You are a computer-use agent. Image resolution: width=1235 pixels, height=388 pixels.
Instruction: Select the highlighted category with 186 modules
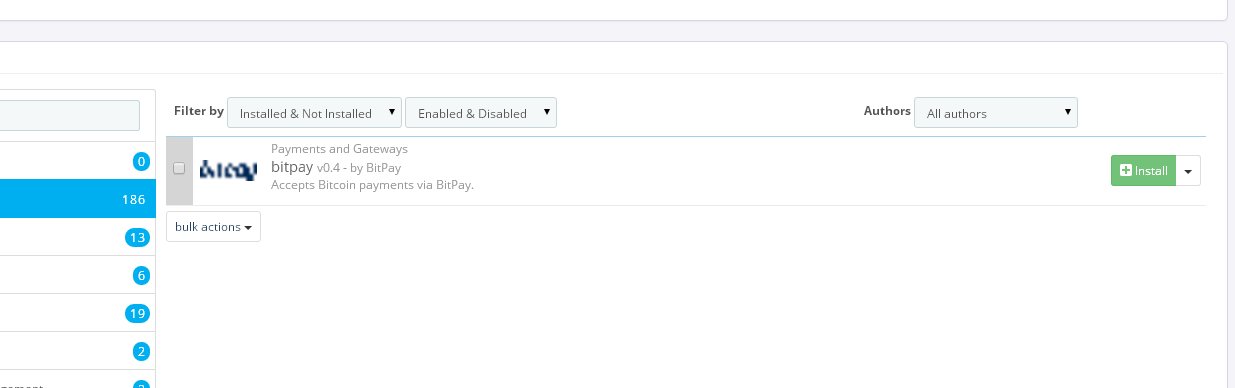coord(78,199)
